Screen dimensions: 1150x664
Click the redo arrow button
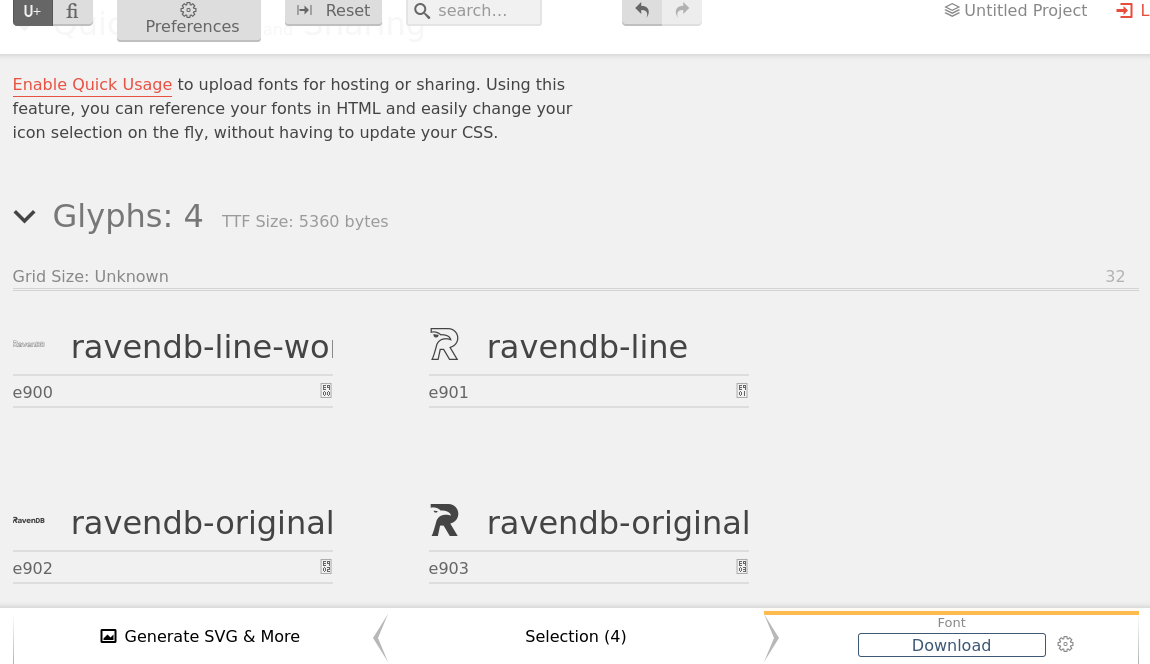pyautogui.click(x=682, y=12)
